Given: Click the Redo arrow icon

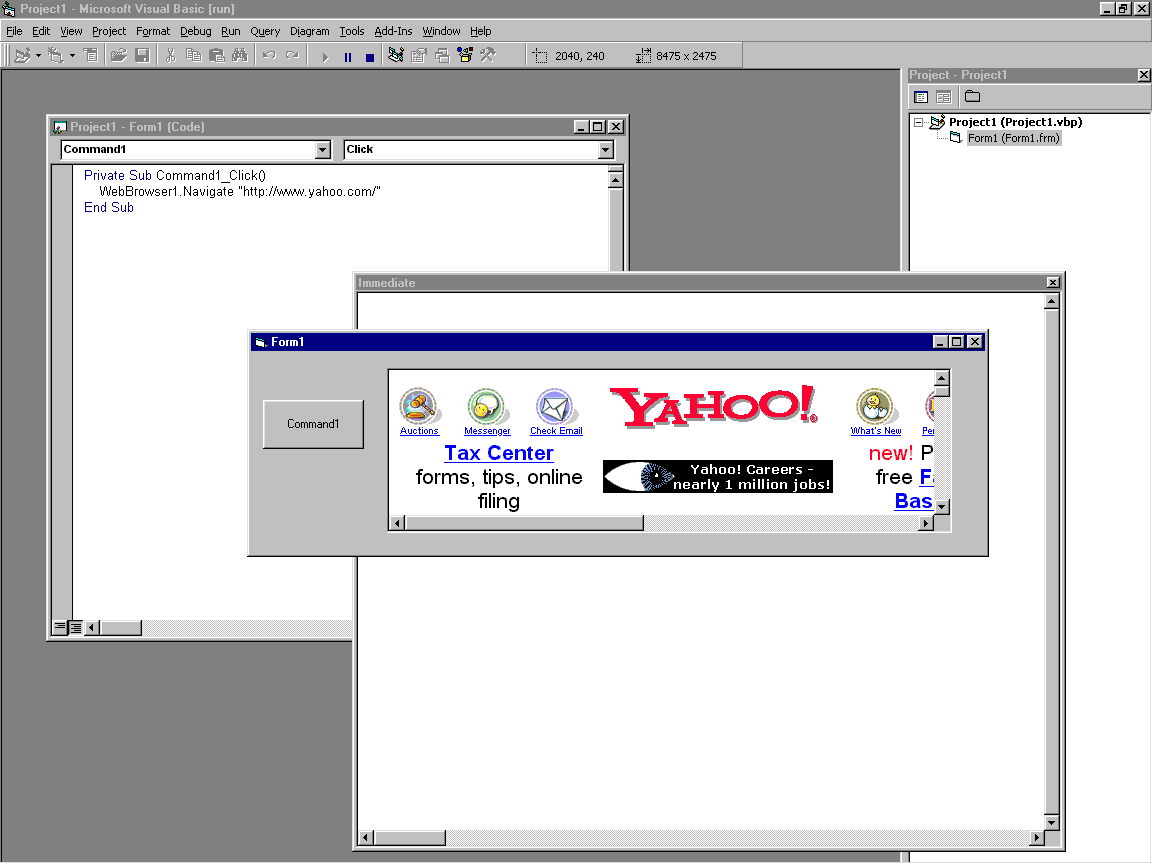Looking at the screenshot, I should point(292,56).
